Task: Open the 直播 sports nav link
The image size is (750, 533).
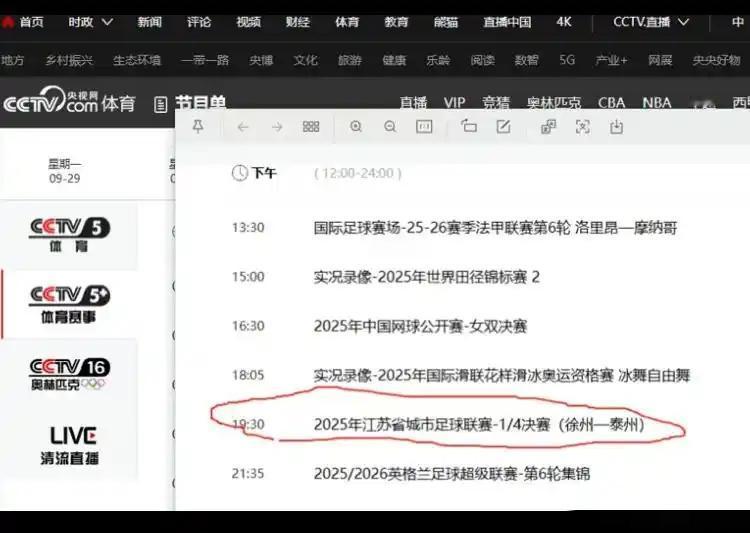Action: 413,102
